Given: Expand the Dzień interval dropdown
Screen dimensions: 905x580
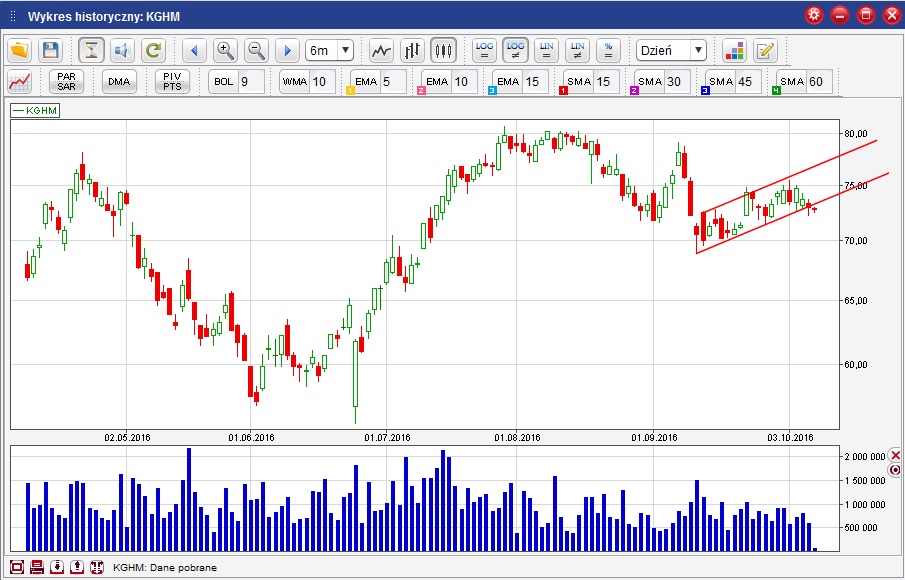Looking at the screenshot, I should [671, 50].
